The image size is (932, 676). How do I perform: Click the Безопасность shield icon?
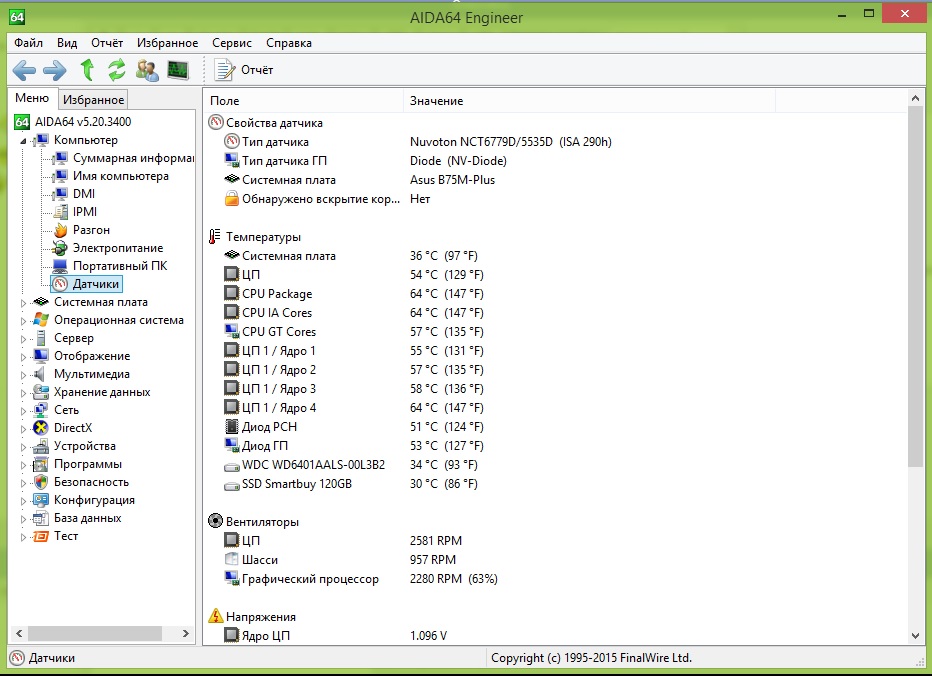(x=41, y=482)
